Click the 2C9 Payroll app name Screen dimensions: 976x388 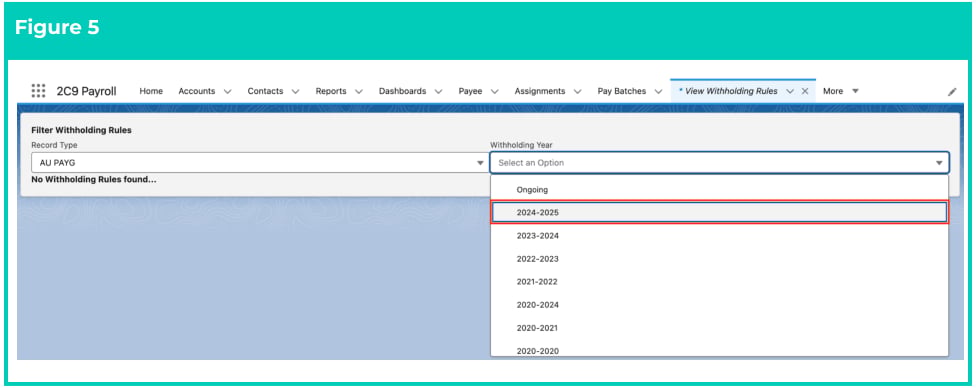pos(87,91)
